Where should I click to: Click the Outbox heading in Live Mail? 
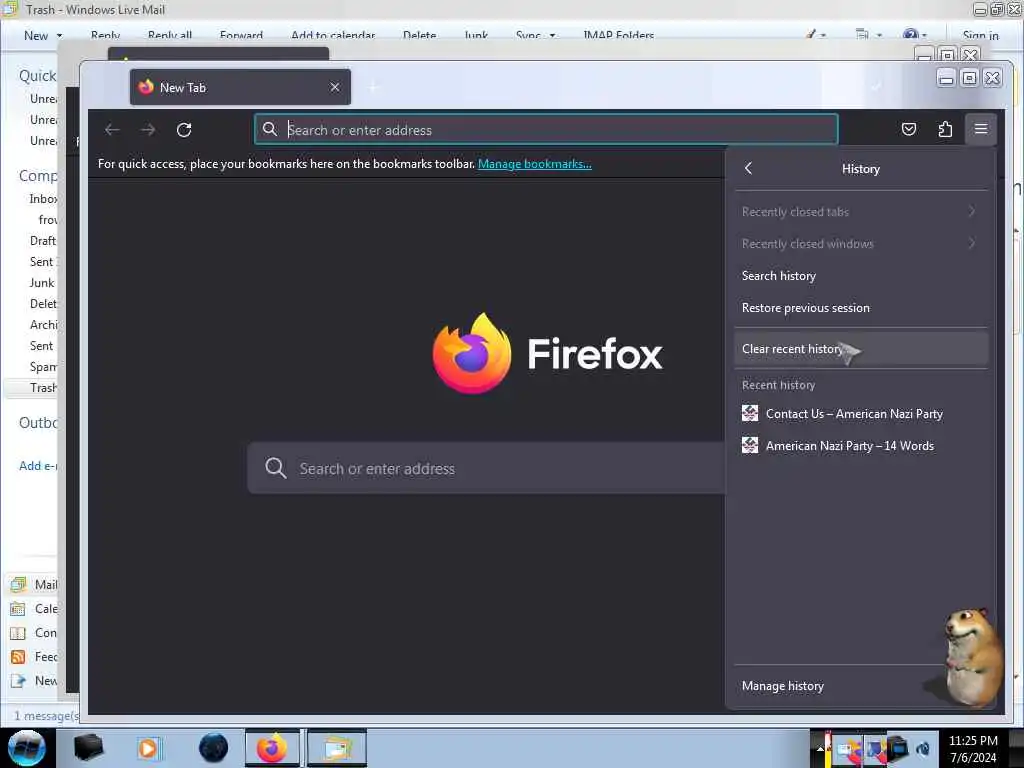38,423
